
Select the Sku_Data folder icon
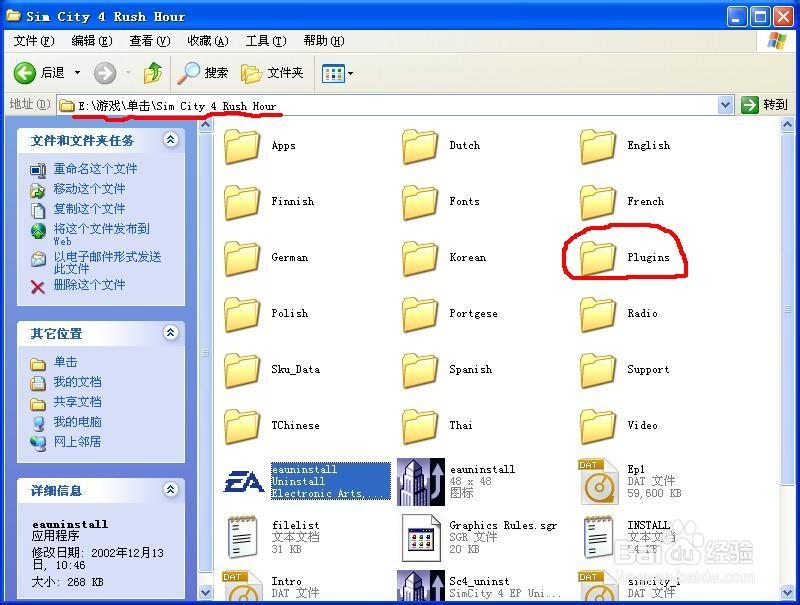coord(242,370)
